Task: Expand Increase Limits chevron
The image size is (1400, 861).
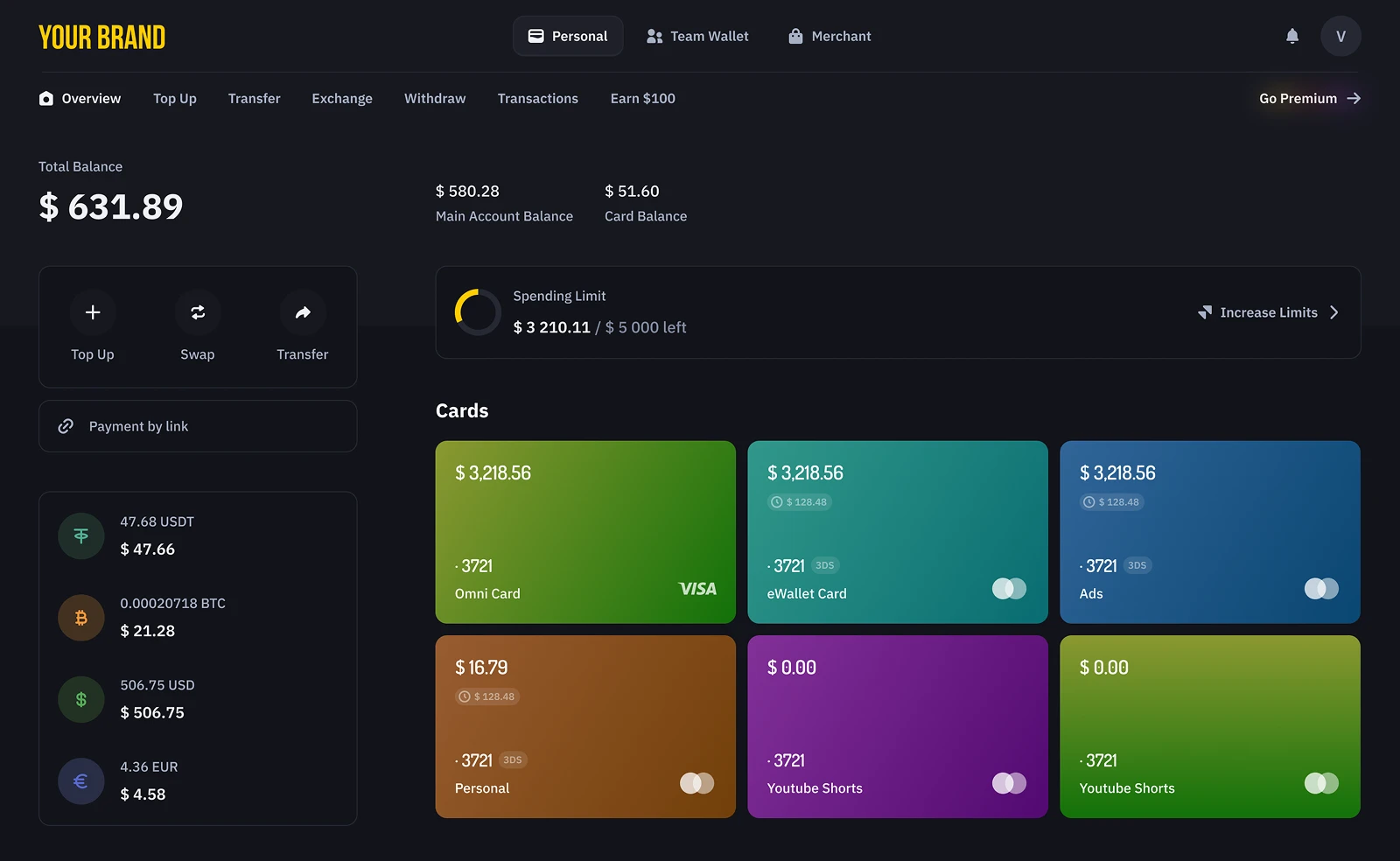Action: (1333, 312)
